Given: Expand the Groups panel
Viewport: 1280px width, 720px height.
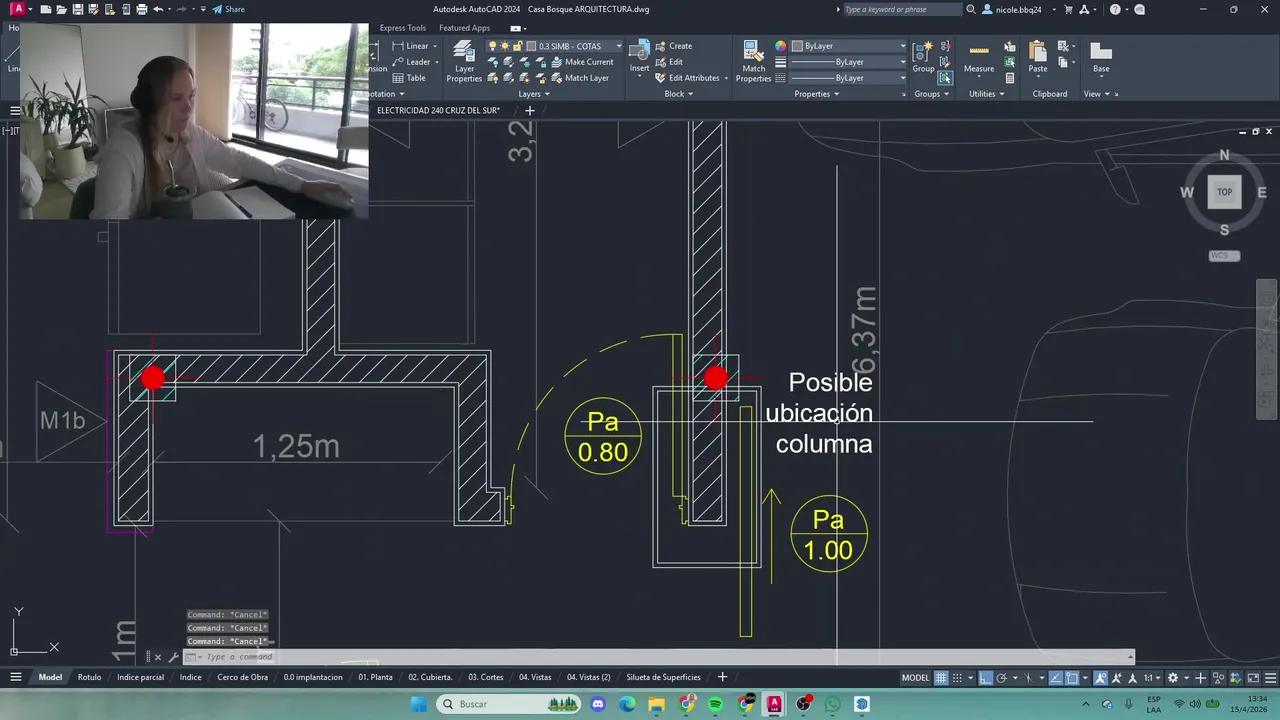Looking at the screenshot, I should point(931,94).
